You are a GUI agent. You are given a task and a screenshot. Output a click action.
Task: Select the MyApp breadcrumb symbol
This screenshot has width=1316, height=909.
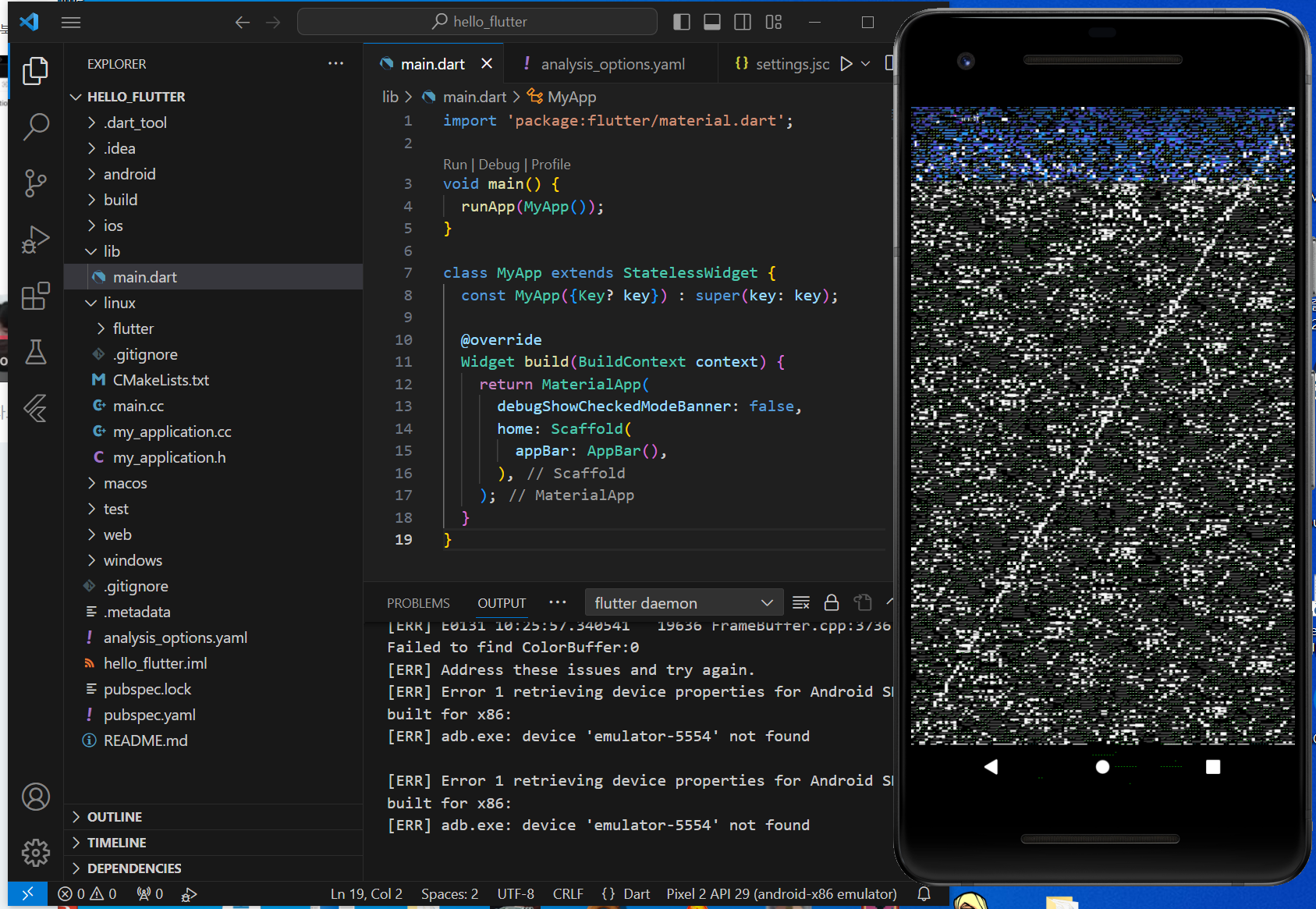click(562, 97)
